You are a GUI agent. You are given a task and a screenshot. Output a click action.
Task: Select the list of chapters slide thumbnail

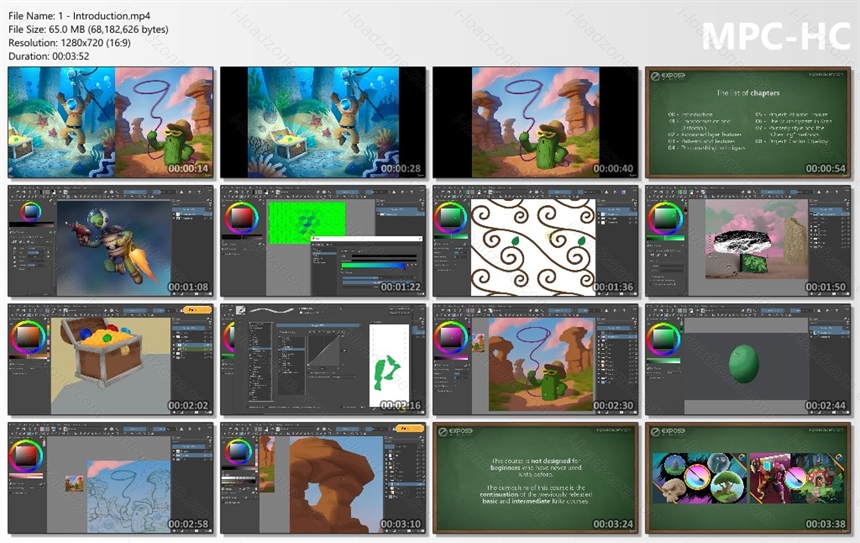[x=748, y=122]
